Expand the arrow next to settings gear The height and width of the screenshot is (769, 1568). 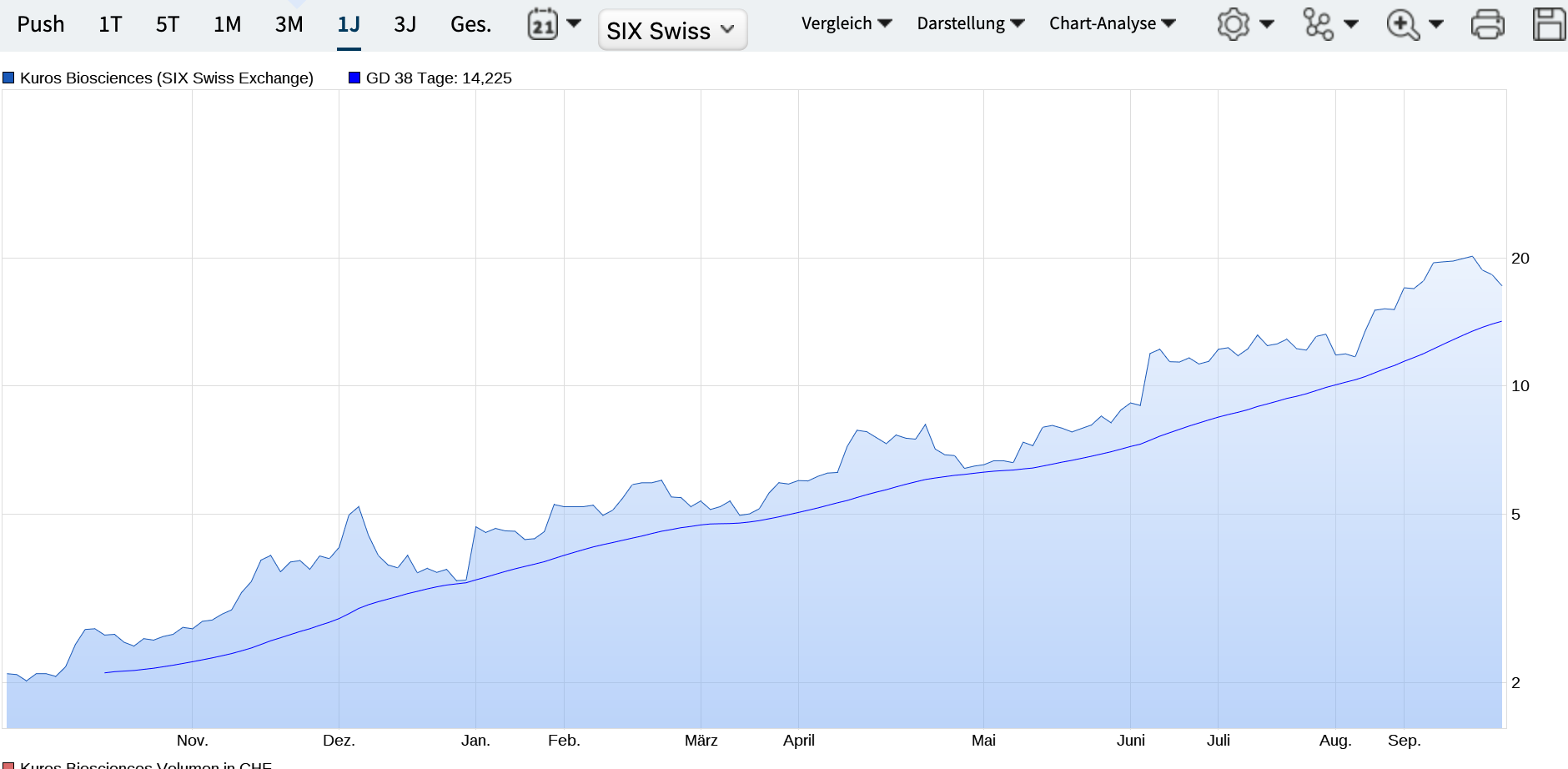(1267, 24)
